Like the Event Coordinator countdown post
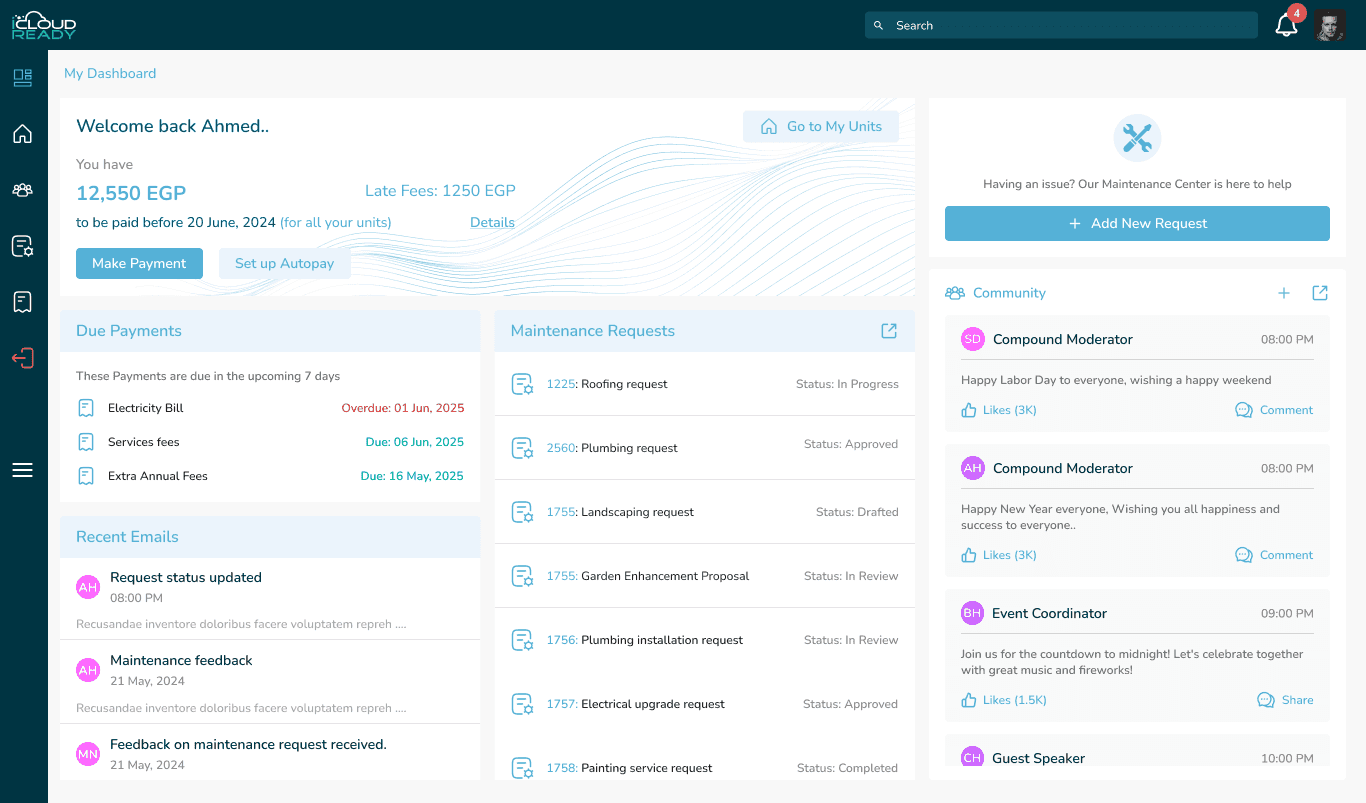Screen dimensions: 1366x803 pyautogui.click(x=1003, y=700)
